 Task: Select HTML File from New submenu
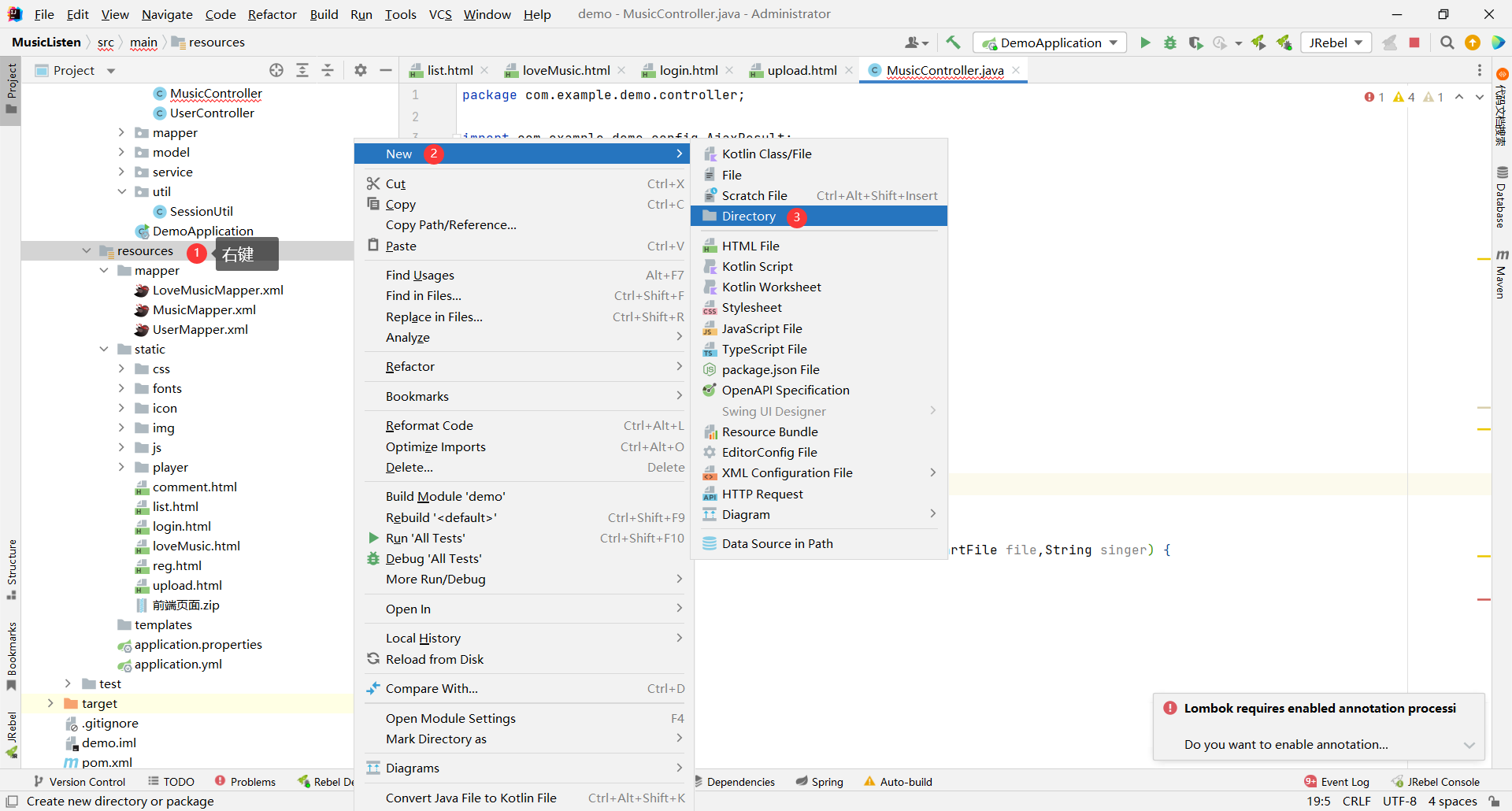coord(819,246)
